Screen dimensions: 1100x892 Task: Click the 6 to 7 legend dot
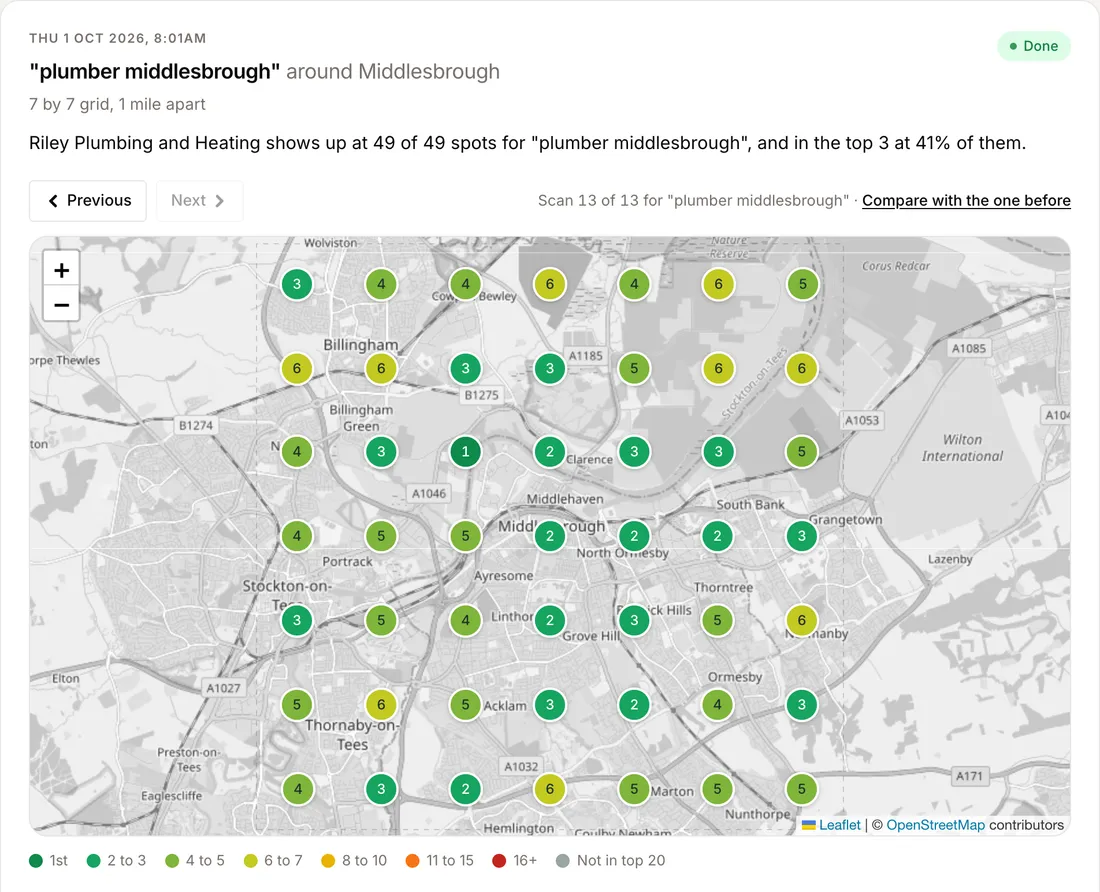(x=250, y=860)
